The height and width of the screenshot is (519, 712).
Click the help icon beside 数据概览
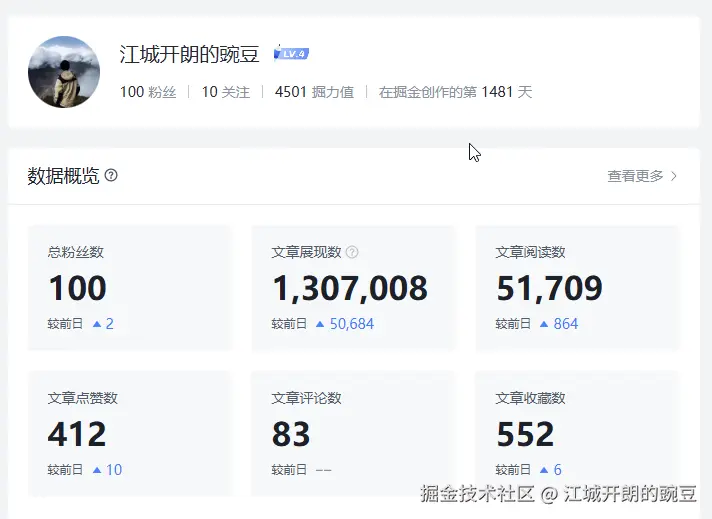click(x=111, y=176)
